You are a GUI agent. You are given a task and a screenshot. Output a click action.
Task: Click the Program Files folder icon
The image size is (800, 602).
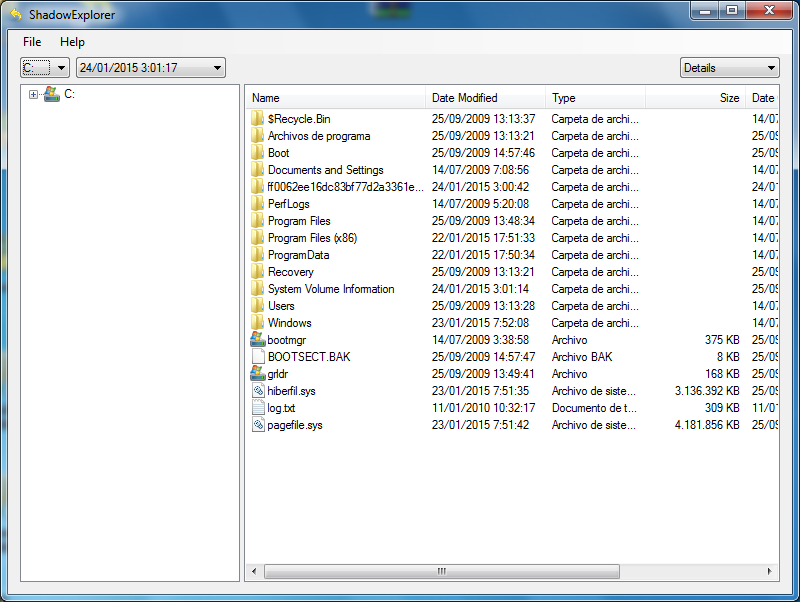coord(257,221)
